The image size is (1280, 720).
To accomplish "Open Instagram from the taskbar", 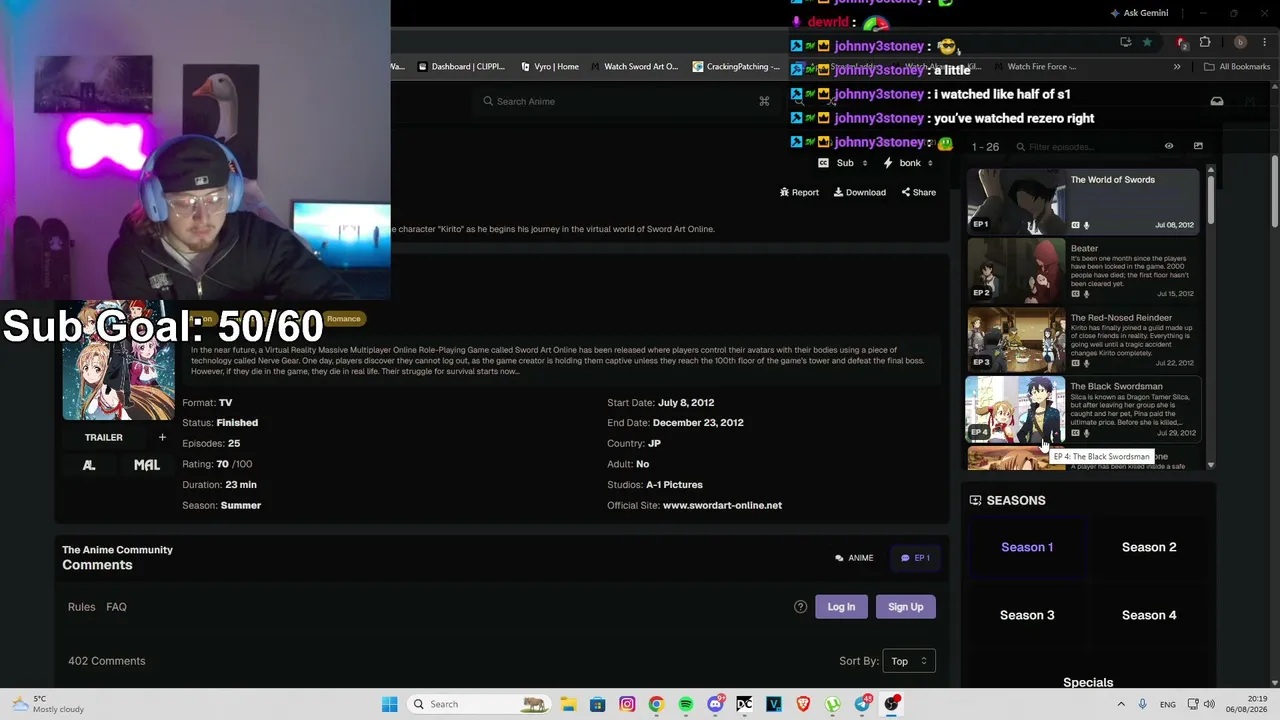I will tap(627, 704).
